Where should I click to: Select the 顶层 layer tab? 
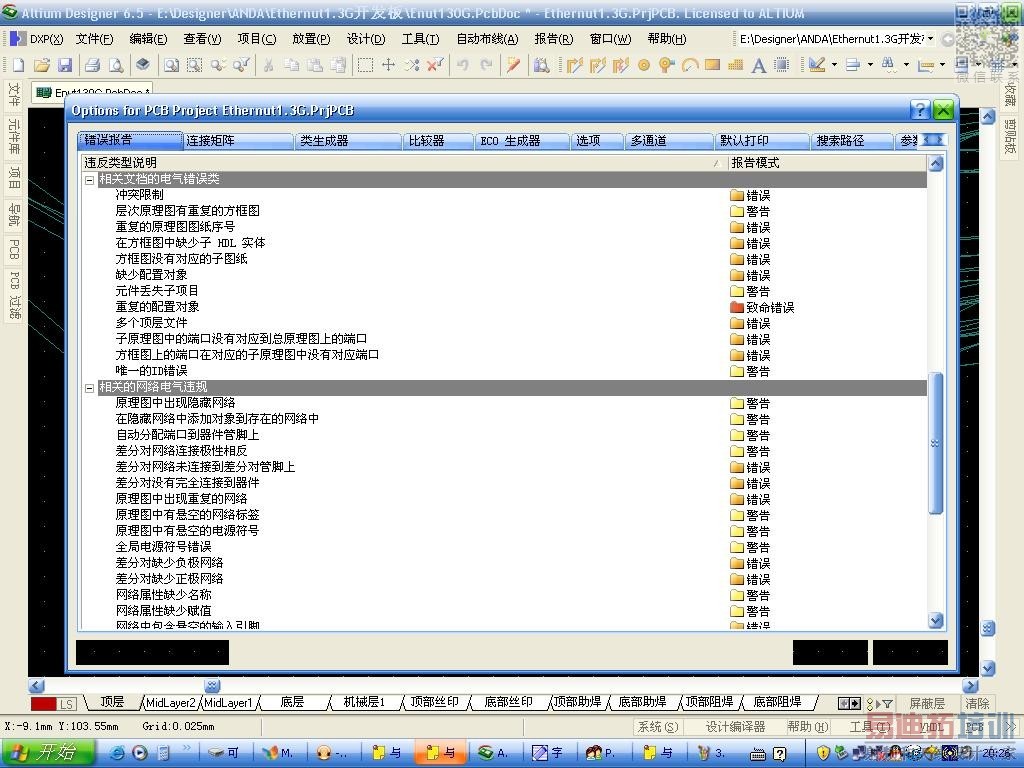pyautogui.click(x=112, y=702)
